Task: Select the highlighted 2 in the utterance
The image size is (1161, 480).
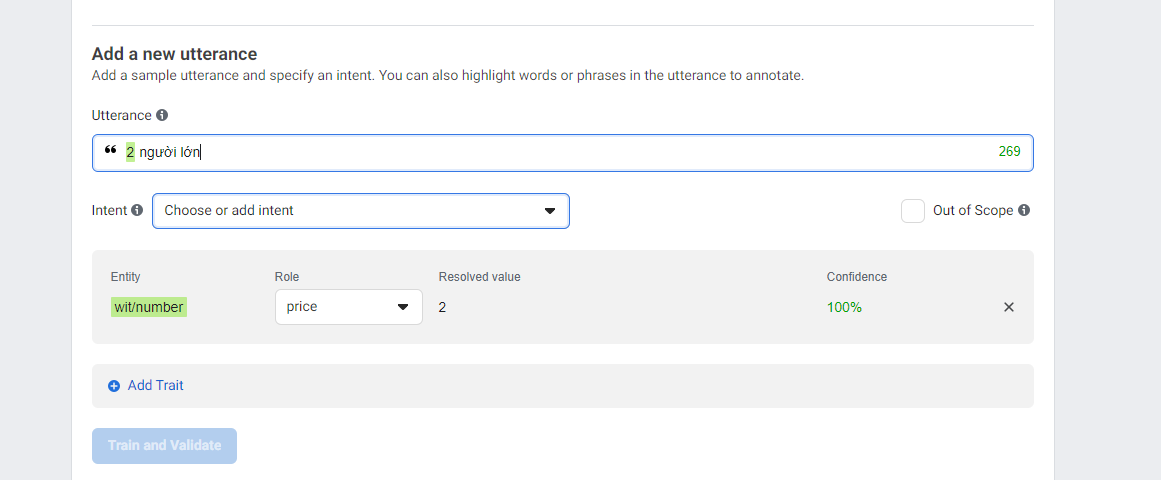Action: (x=130, y=153)
